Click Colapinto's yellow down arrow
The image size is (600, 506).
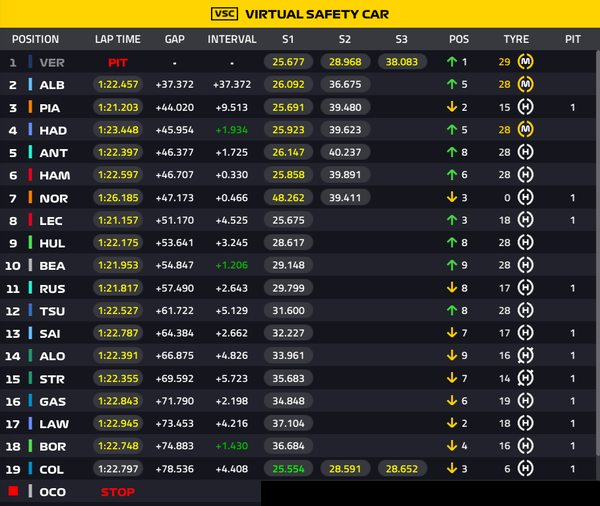tap(452, 468)
